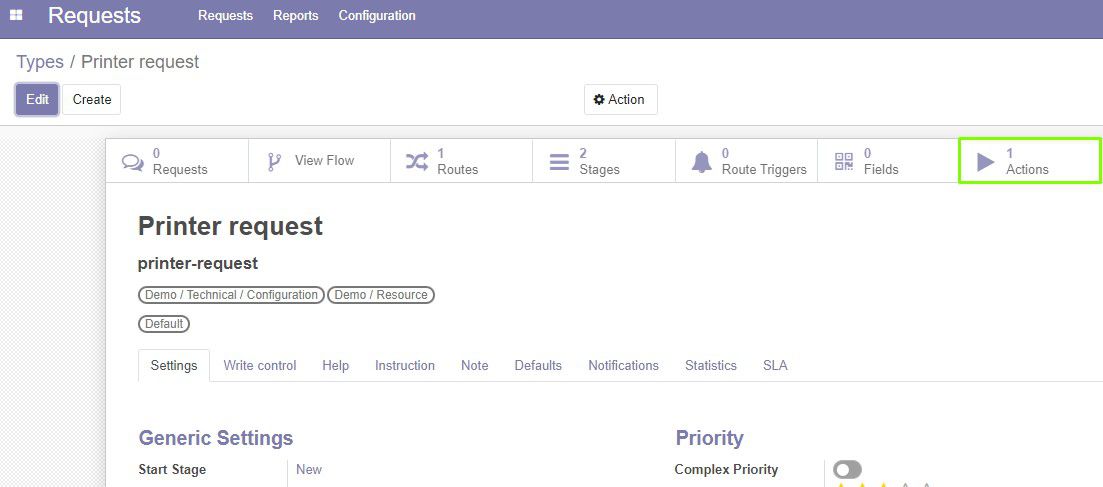Click Printer request in the breadcrumb

(x=140, y=62)
